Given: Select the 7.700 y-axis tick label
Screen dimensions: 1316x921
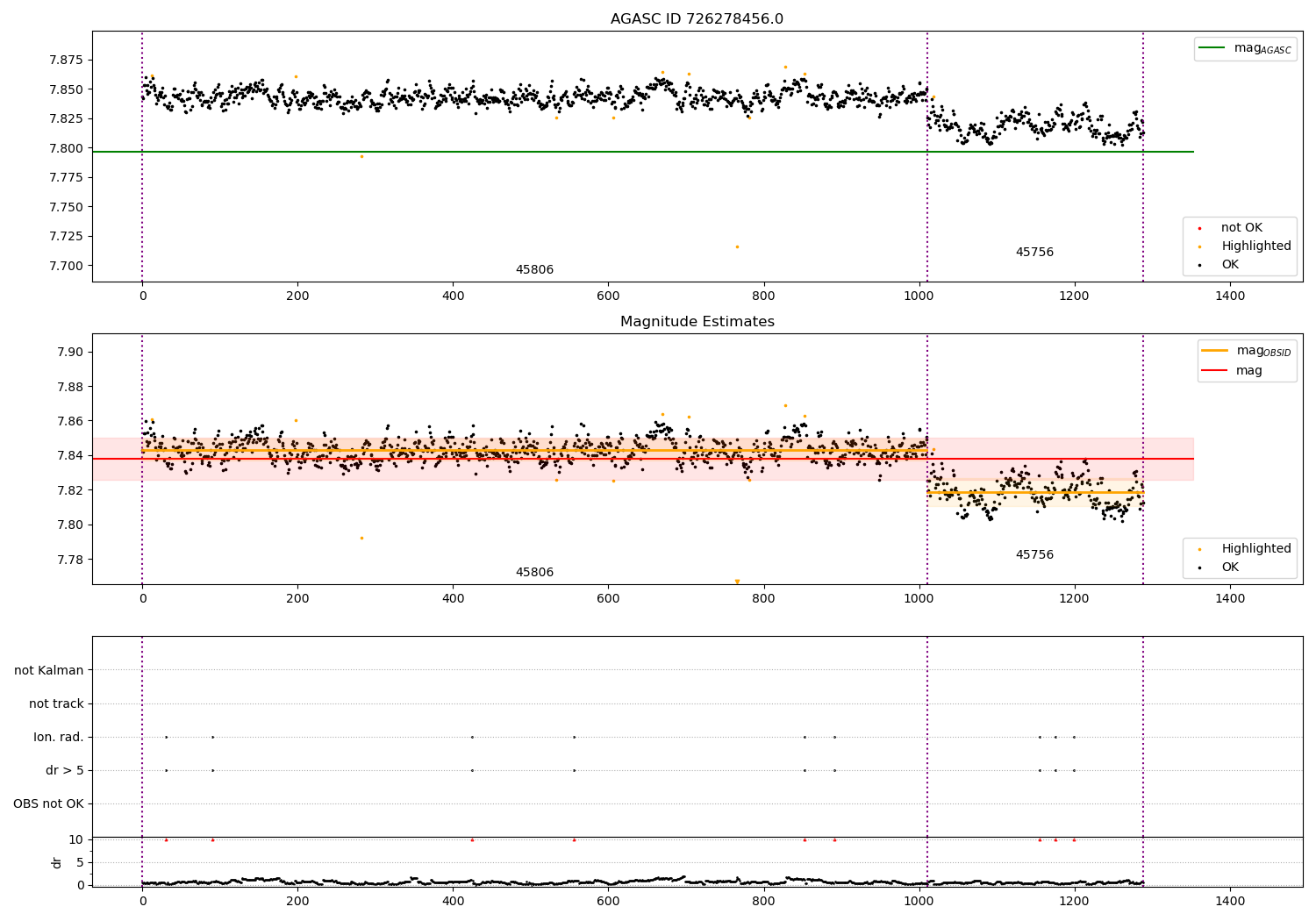Looking at the screenshot, I should [67, 267].
